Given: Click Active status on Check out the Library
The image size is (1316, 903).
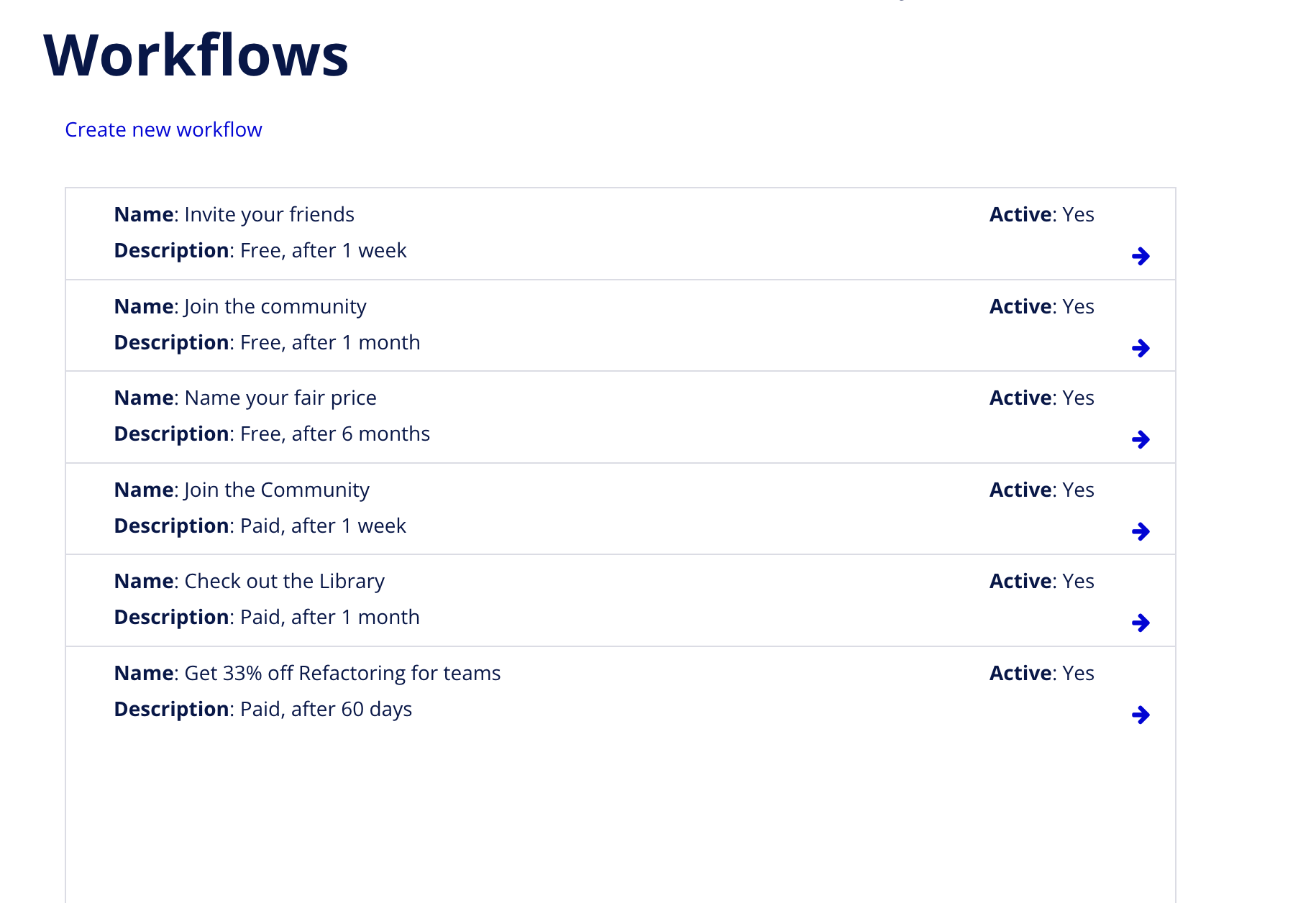Looking at the screenshot, I should [x=1041, y=580].
